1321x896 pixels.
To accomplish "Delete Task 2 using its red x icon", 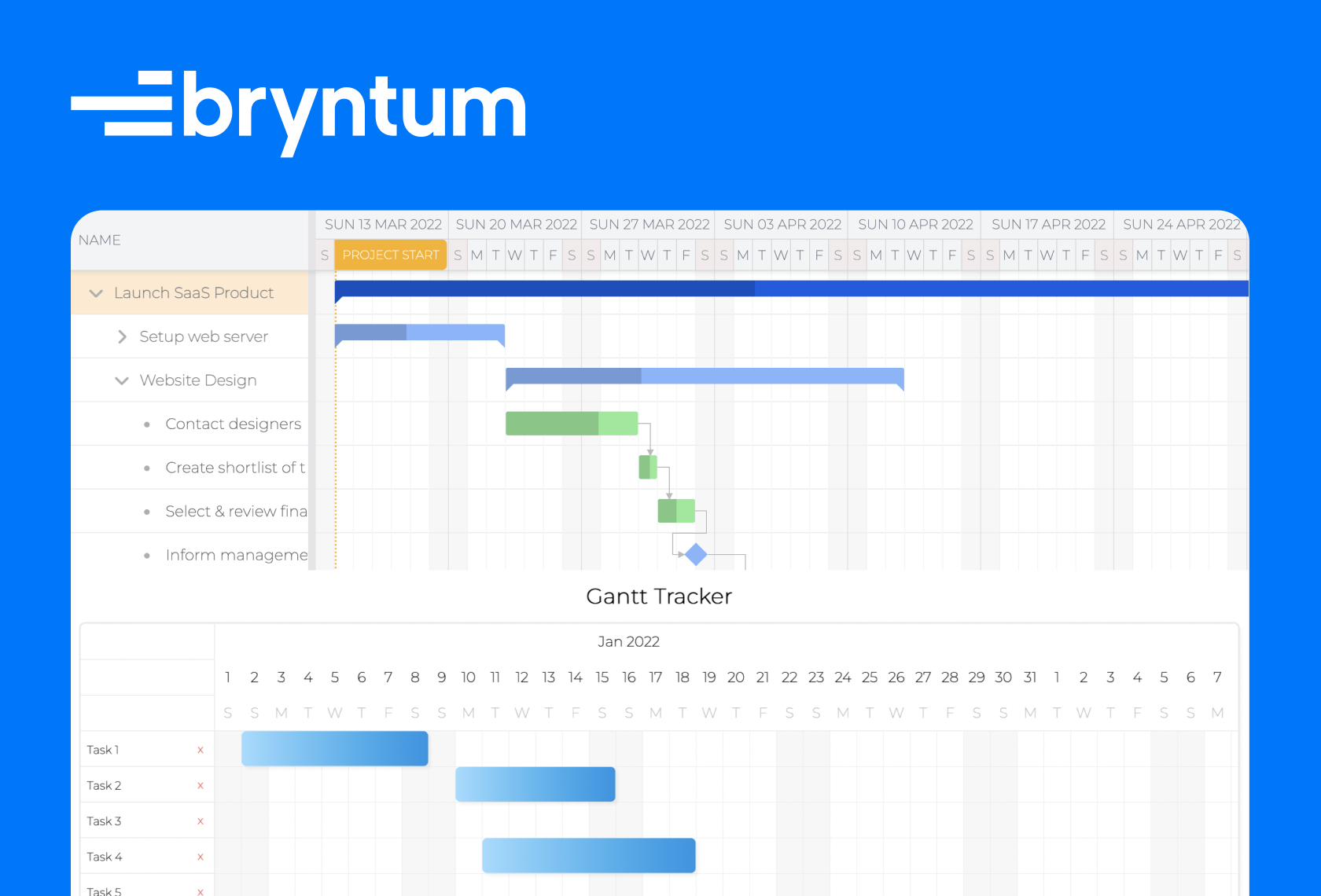I will click(x=201, y=784).
